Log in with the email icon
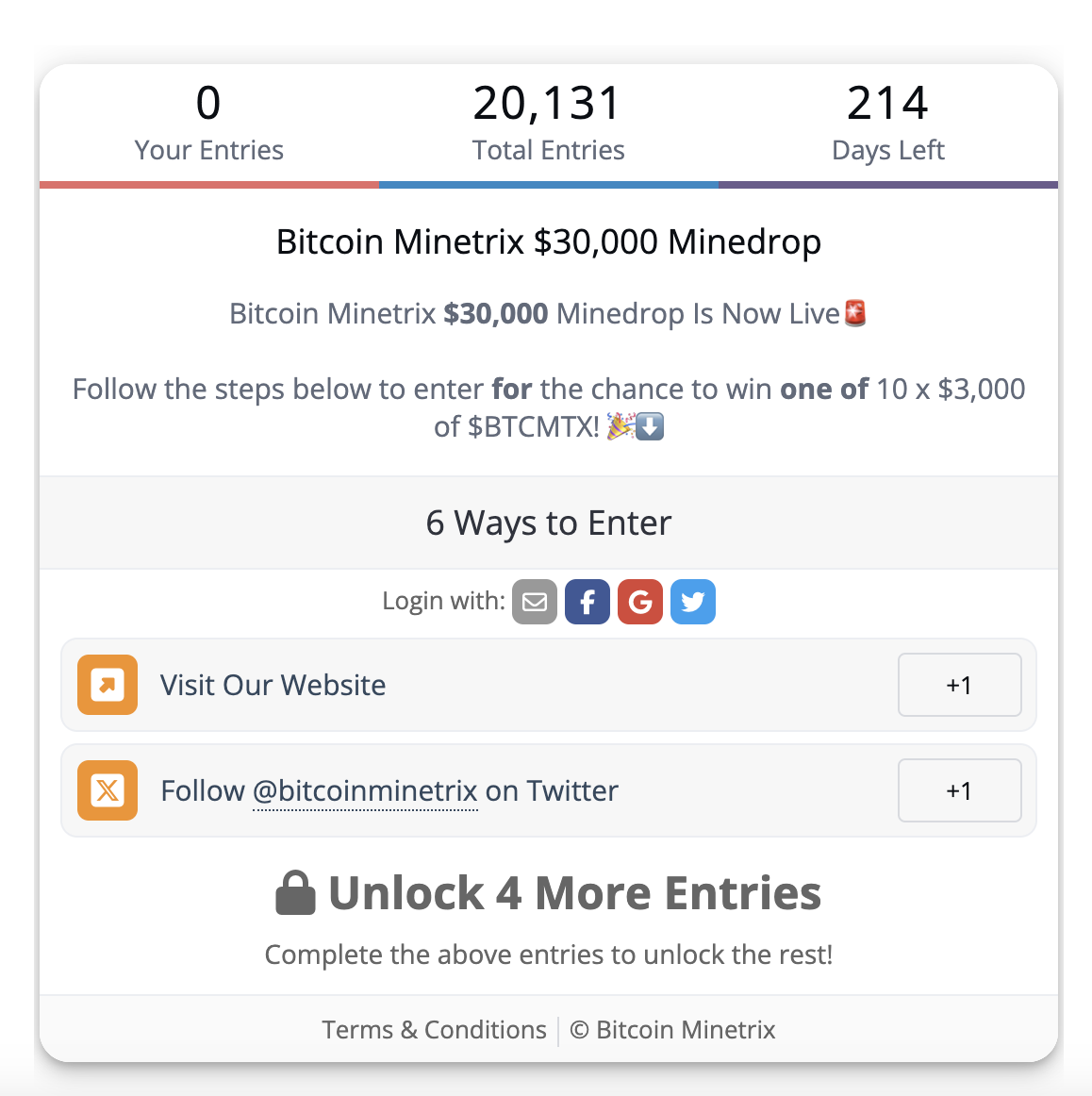Screen dimensions: 1092x1096 pos(535,601)
